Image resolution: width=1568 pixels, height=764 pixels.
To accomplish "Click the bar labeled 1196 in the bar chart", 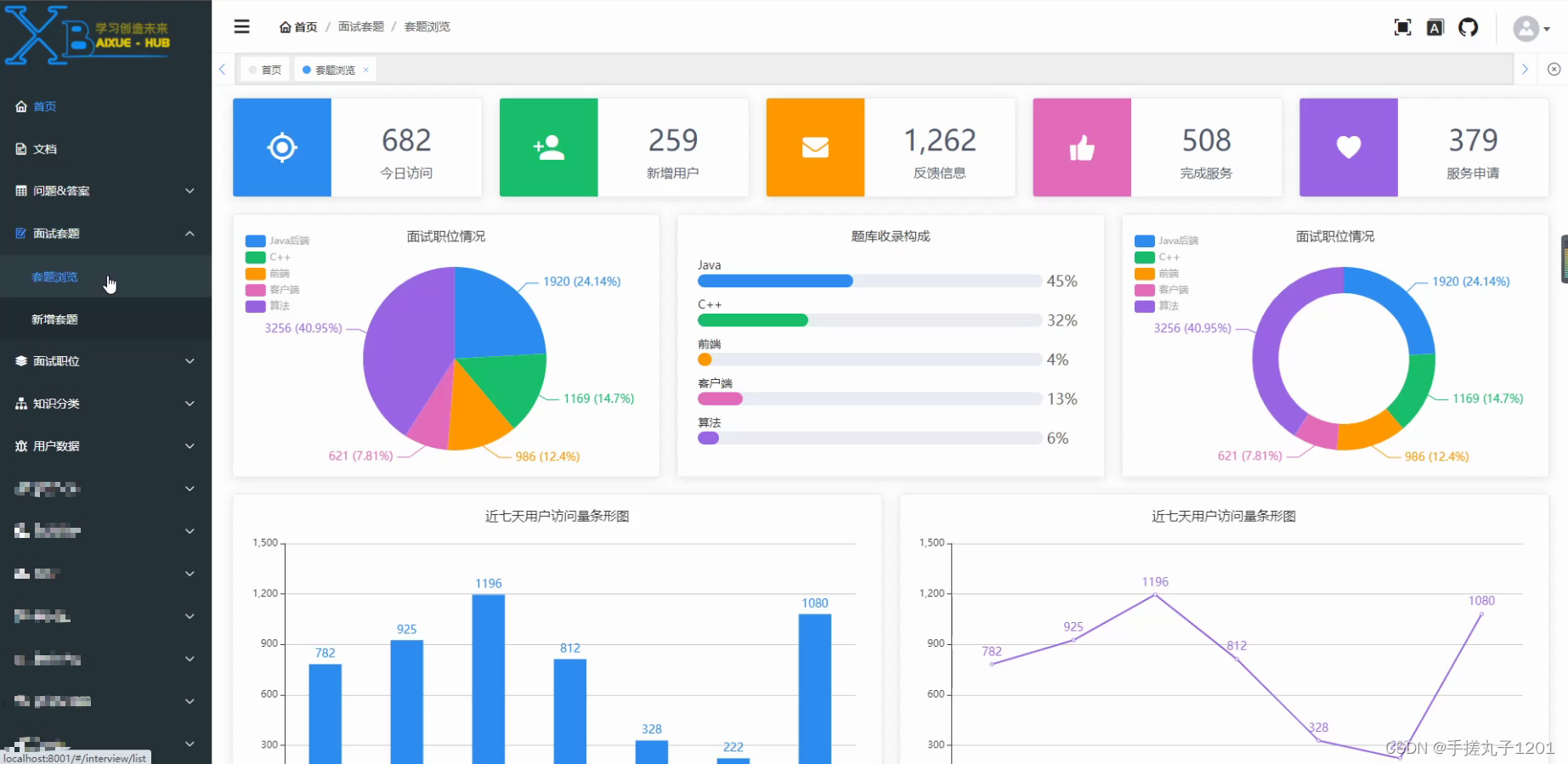I will tap(489, 679).
